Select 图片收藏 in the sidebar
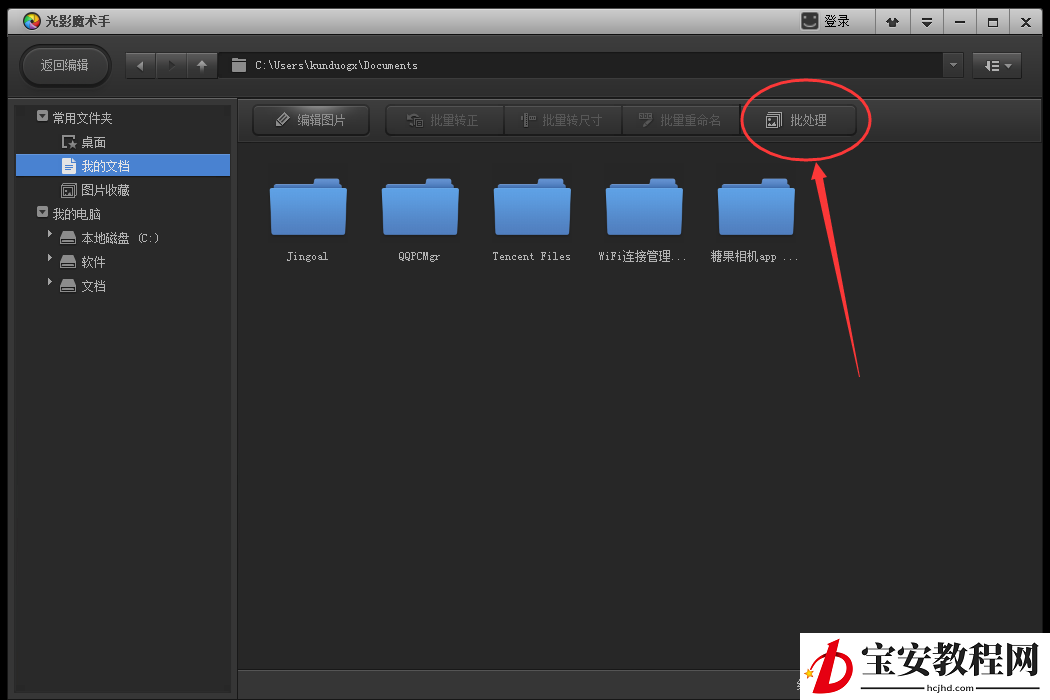Viewport: 1050px width, 700px height. click(x=123, y=190)
